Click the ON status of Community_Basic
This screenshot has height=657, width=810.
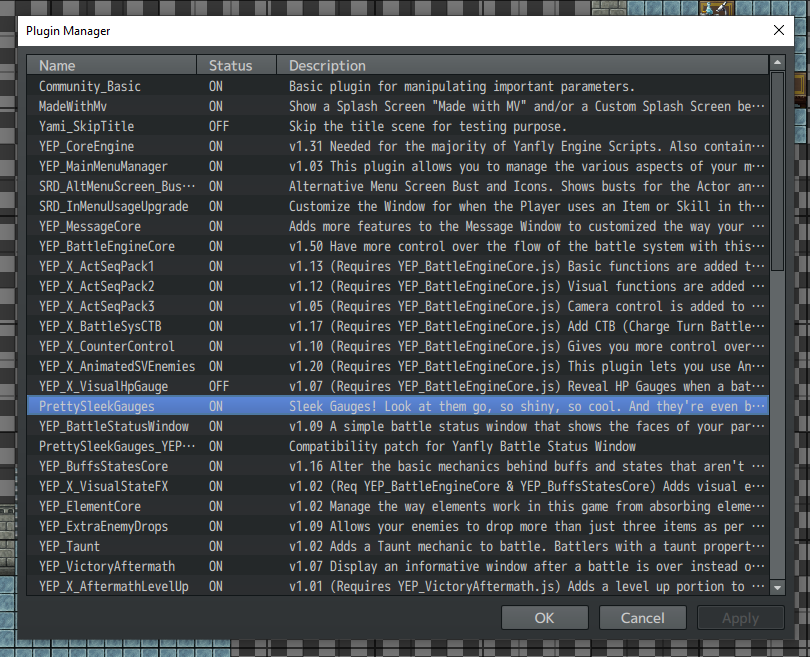pos(216,86)
